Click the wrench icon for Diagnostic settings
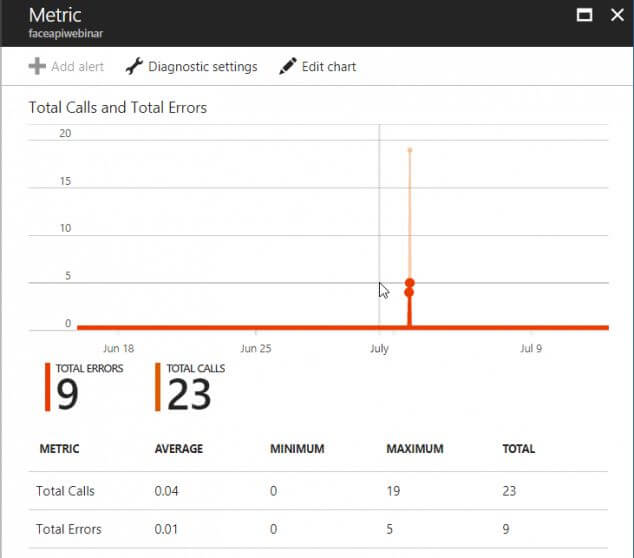Viewport: 634px width, 558px height. 134,67
